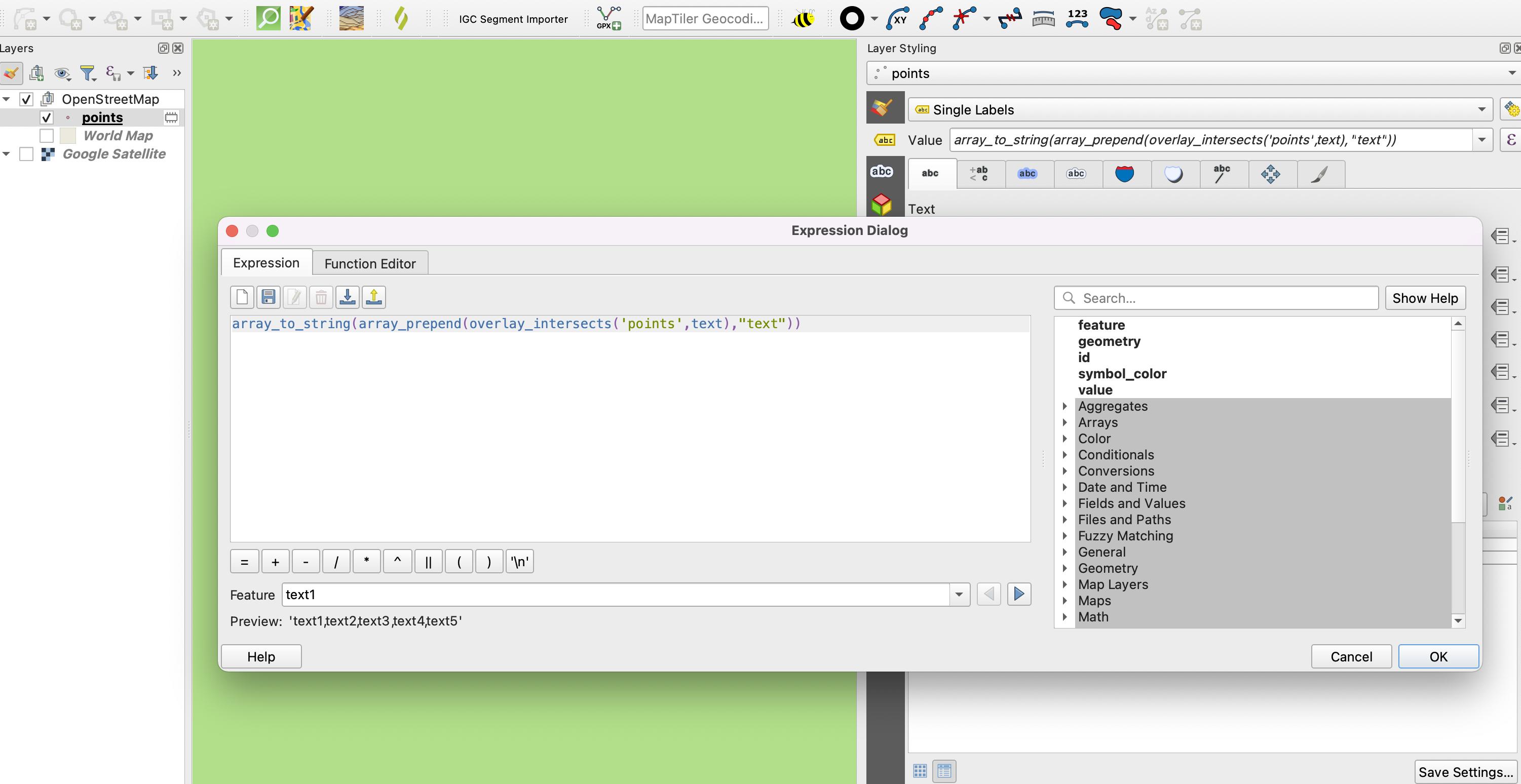Click the IGC Segment Importer toolbar item
This screenshot has width=1521, height=784.
pos(513,19)
